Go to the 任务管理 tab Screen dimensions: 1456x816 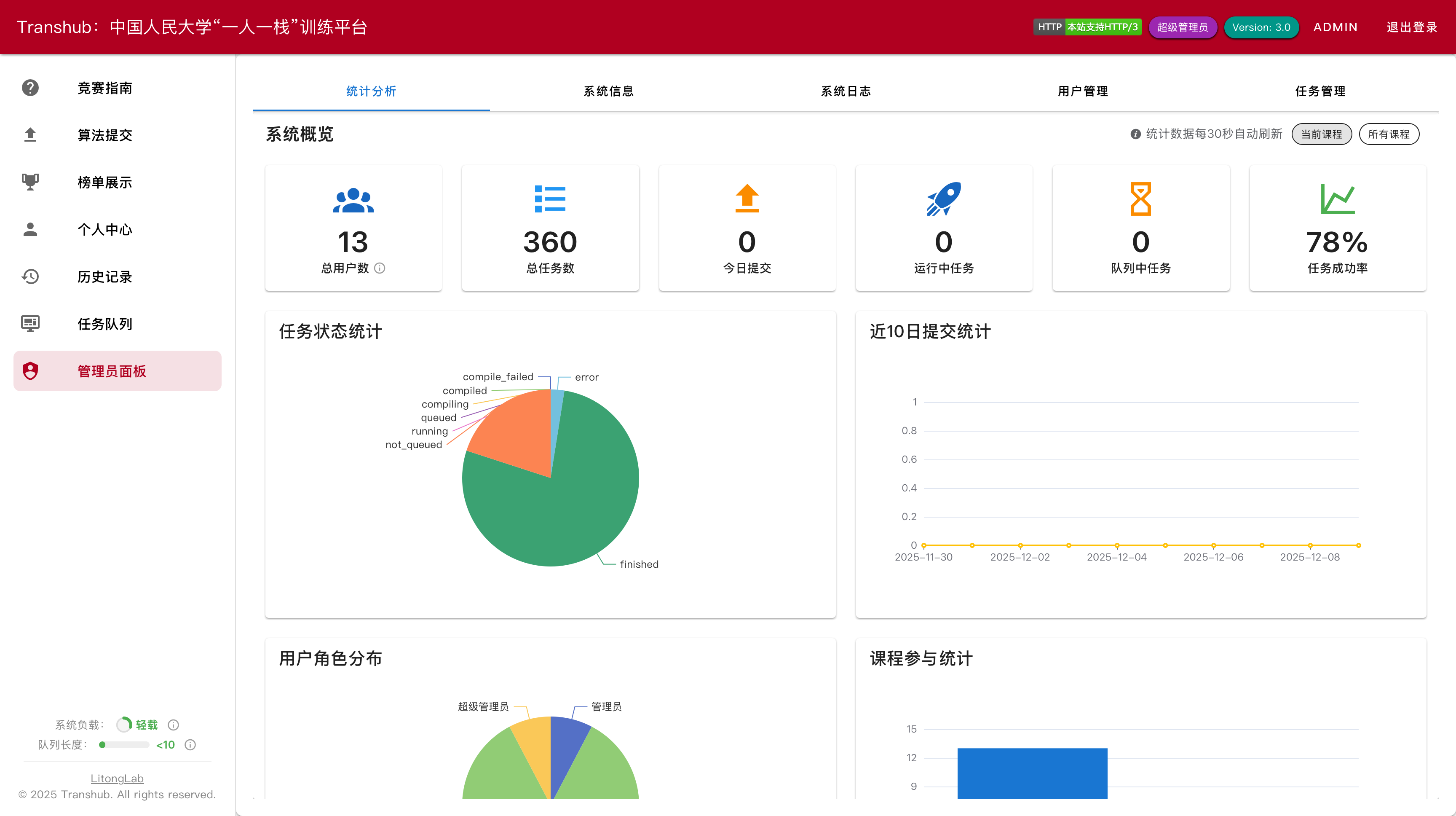coord(1320,91)
